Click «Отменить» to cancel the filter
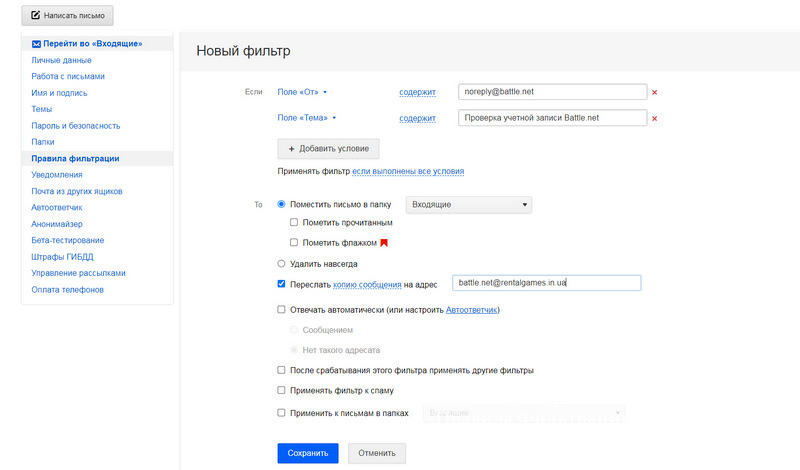The height and width of the screenshot is (470, 800). (377, 453)
